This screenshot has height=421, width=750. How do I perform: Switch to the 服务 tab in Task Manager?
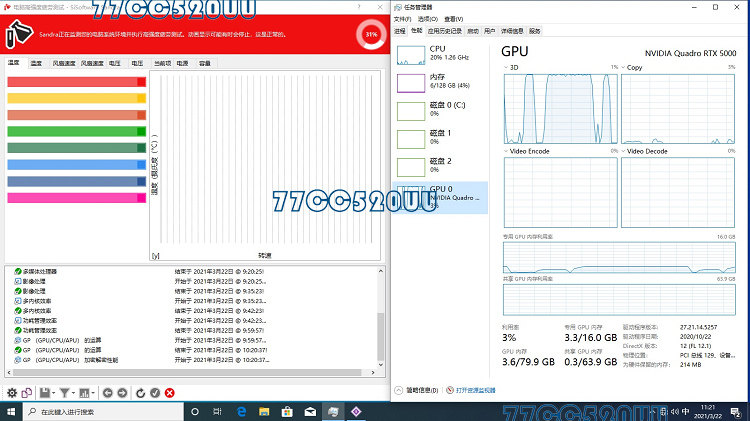[535, 31]
